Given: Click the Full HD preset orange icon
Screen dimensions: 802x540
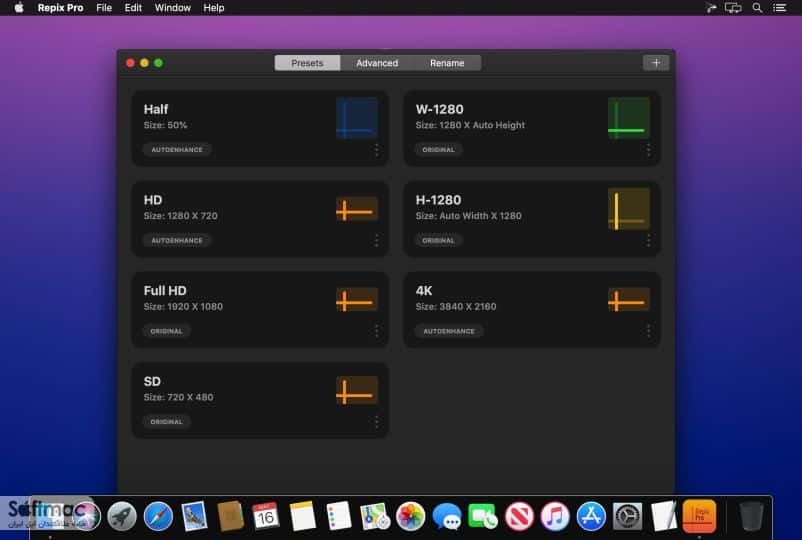Looking at the screenshot, I should click(x=357, y=300).
